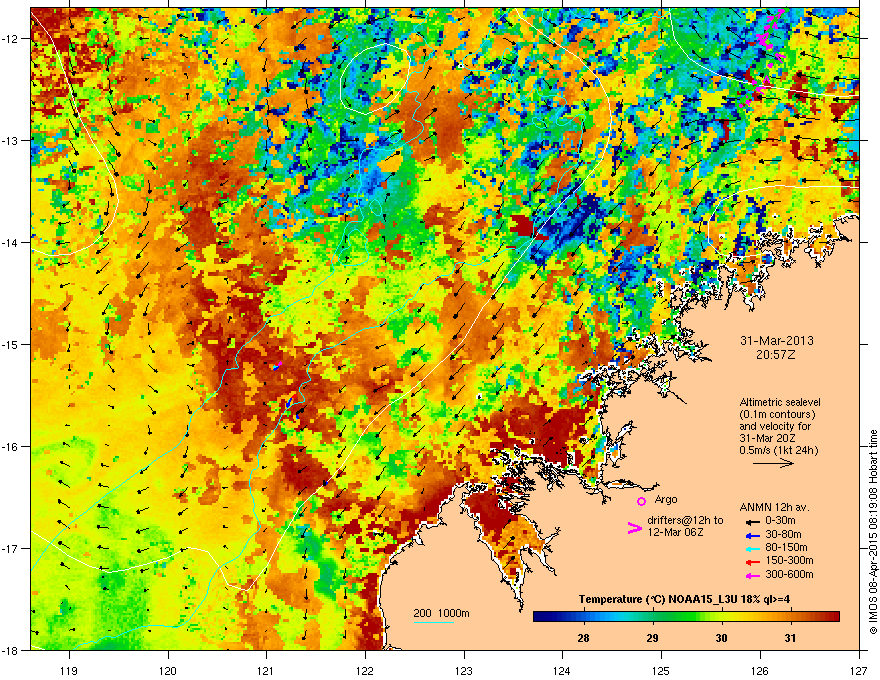Click the 'ANMN 12h av.' heading

(774, 507)
